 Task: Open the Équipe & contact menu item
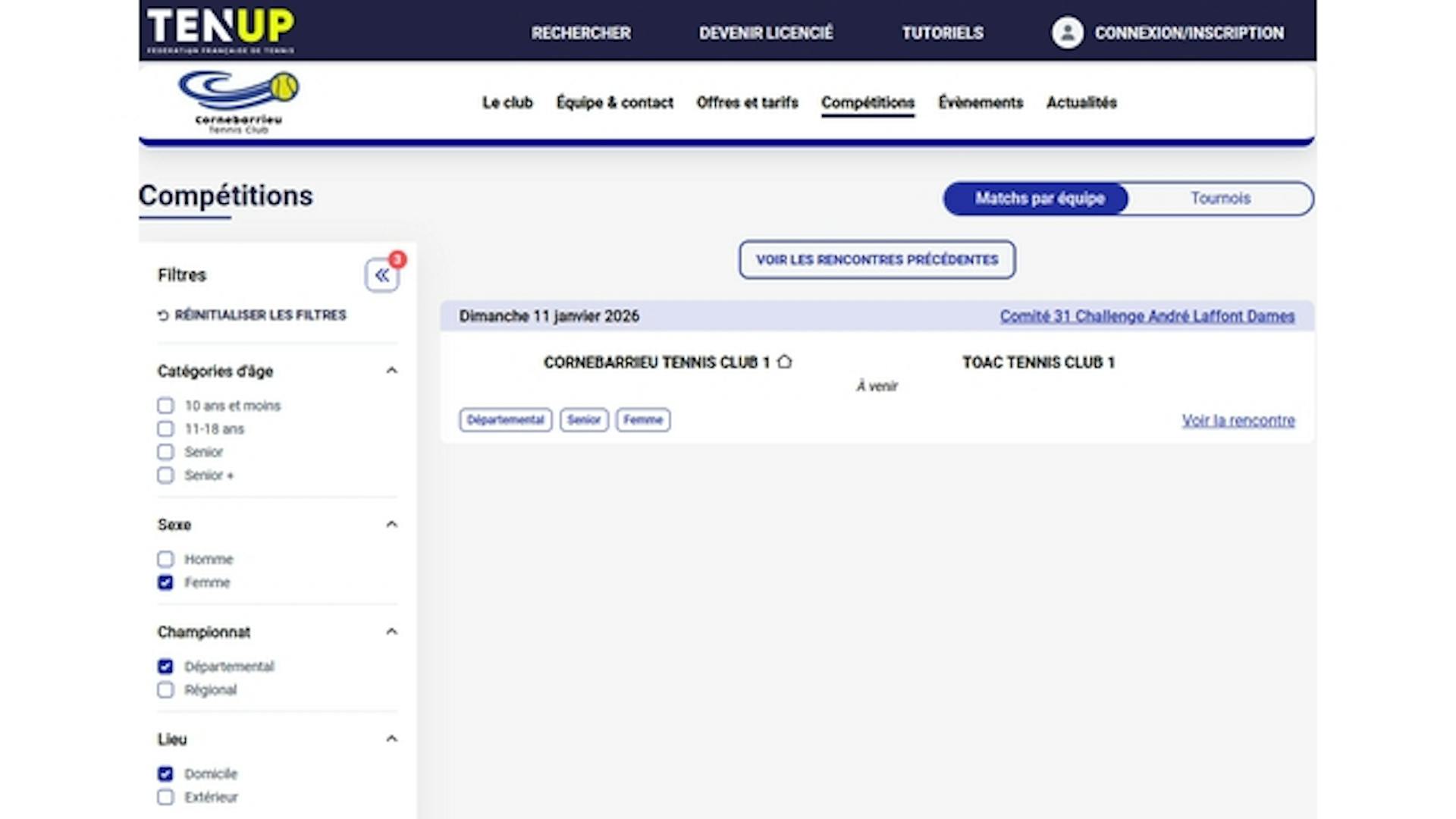point(614,102)
